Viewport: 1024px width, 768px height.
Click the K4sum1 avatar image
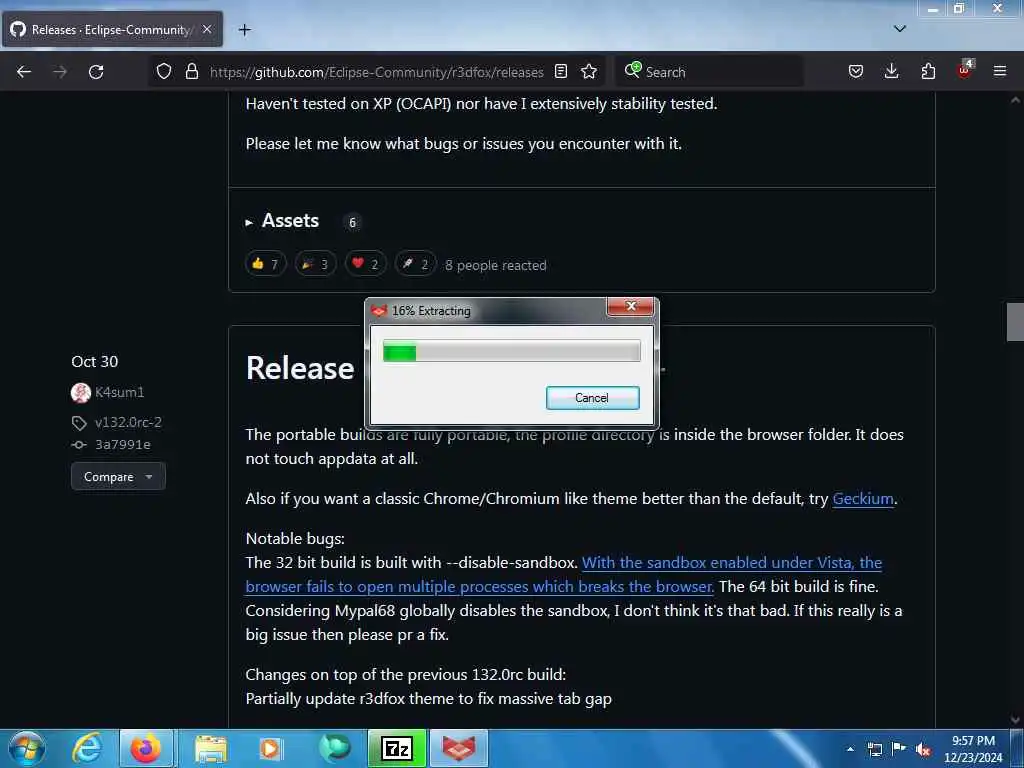click(x=81, y=392)
